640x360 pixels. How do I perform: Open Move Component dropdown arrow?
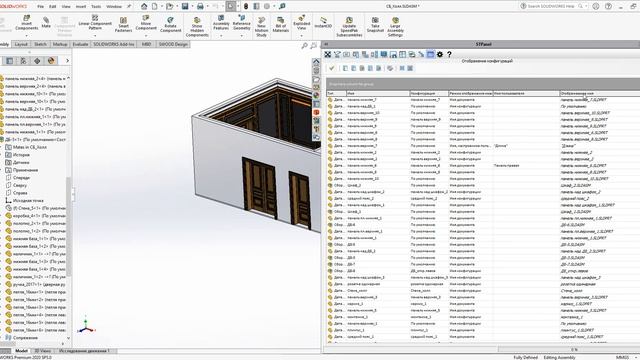coord(146,36)
